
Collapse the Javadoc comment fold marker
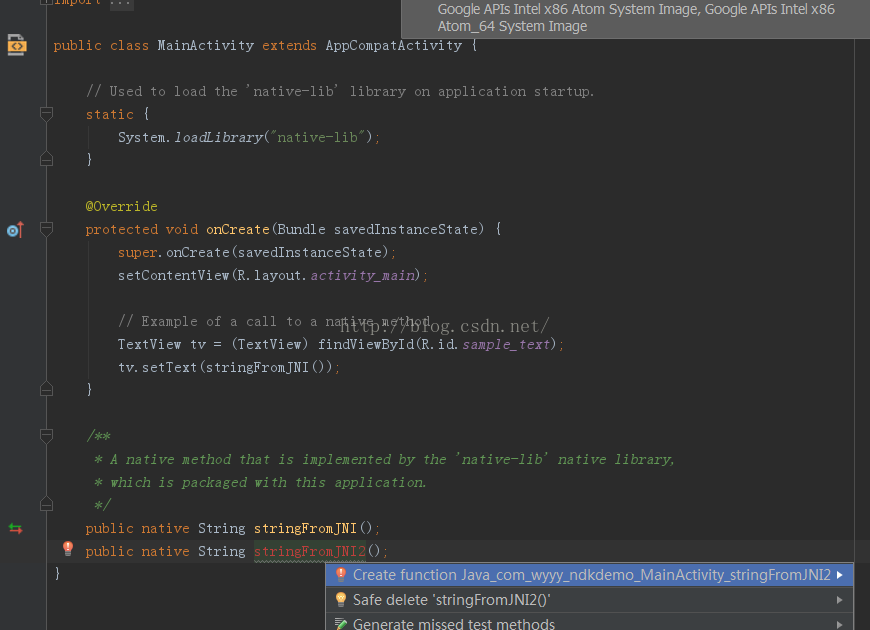click(x=47, y=436)
